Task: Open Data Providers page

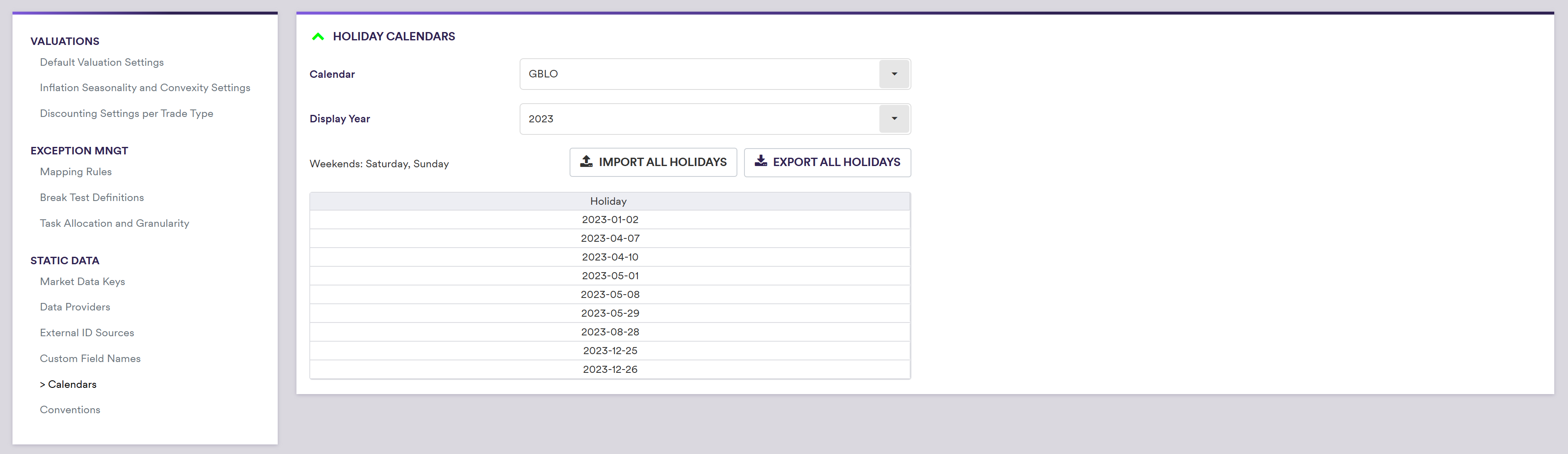Action: point(75,308)
